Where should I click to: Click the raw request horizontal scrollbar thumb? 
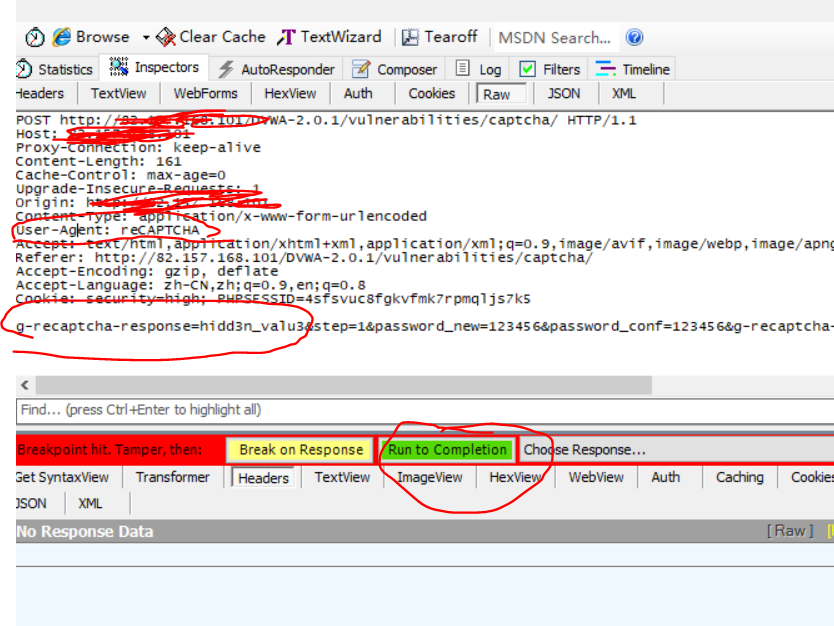click(x=344, y=385)
